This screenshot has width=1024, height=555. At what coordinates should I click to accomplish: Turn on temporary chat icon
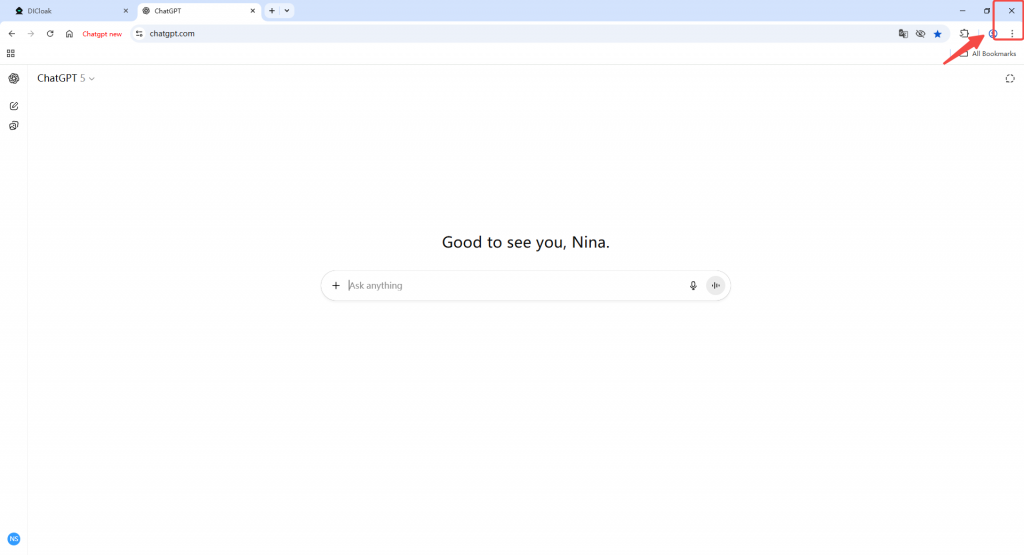(x=1010, y=78)
